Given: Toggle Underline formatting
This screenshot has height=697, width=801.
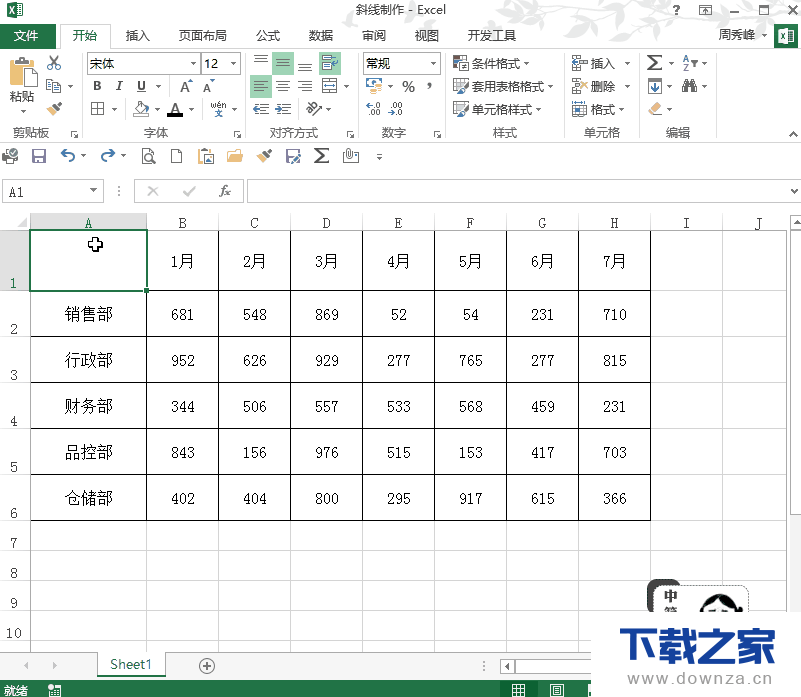Looking at the screenshot, I should [x=142, y=86].
